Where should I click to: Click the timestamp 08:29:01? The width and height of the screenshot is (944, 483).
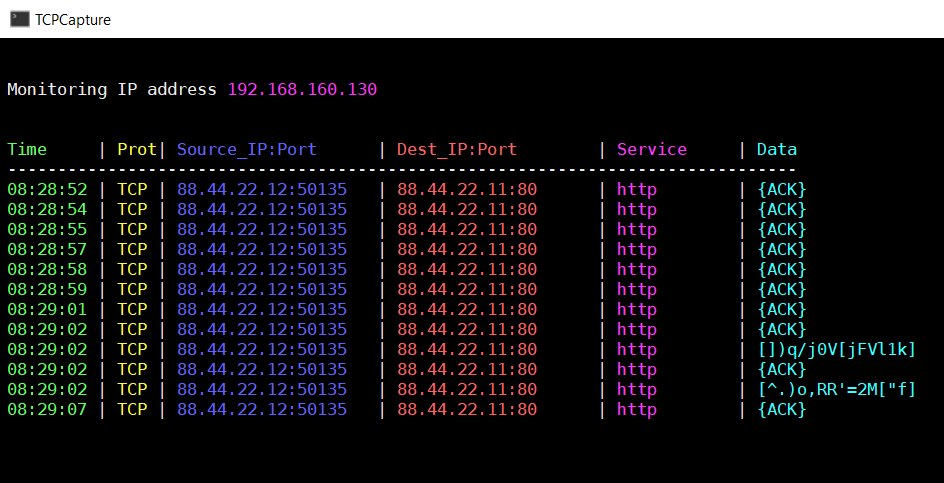click(x=47, y=310)
